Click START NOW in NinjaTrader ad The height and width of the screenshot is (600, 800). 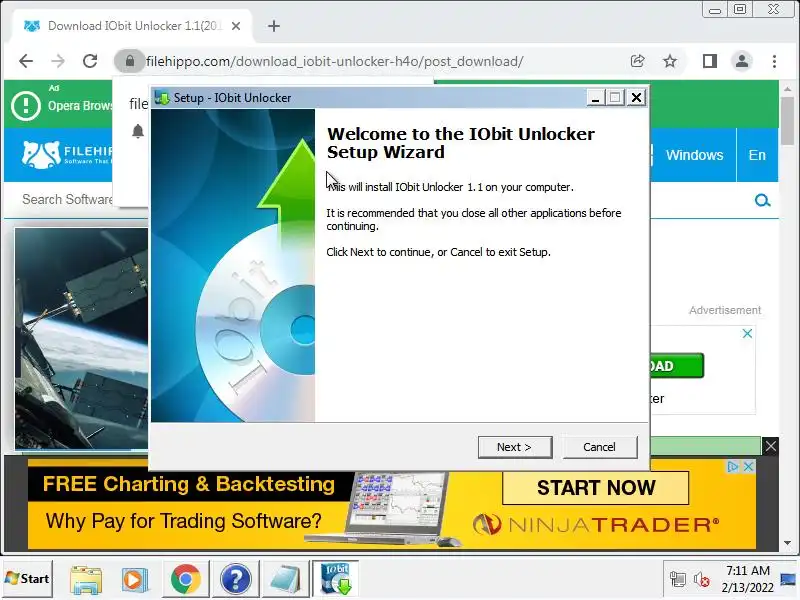click(595, 488)
